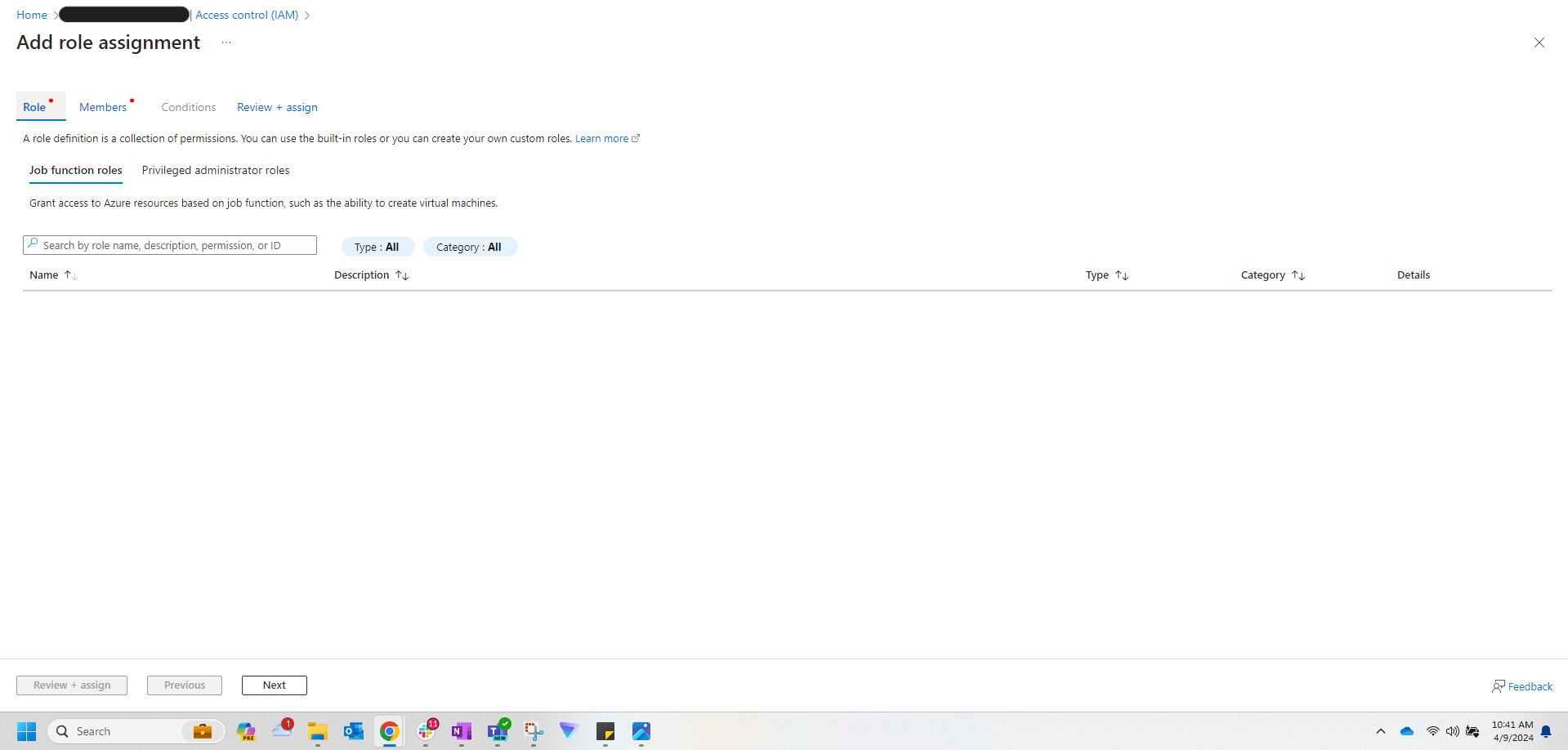Open the Windows Start menu
Image resolution: width=1568 pixels, height=750 pixels.
pyautogui.click(x=26, y=731)
